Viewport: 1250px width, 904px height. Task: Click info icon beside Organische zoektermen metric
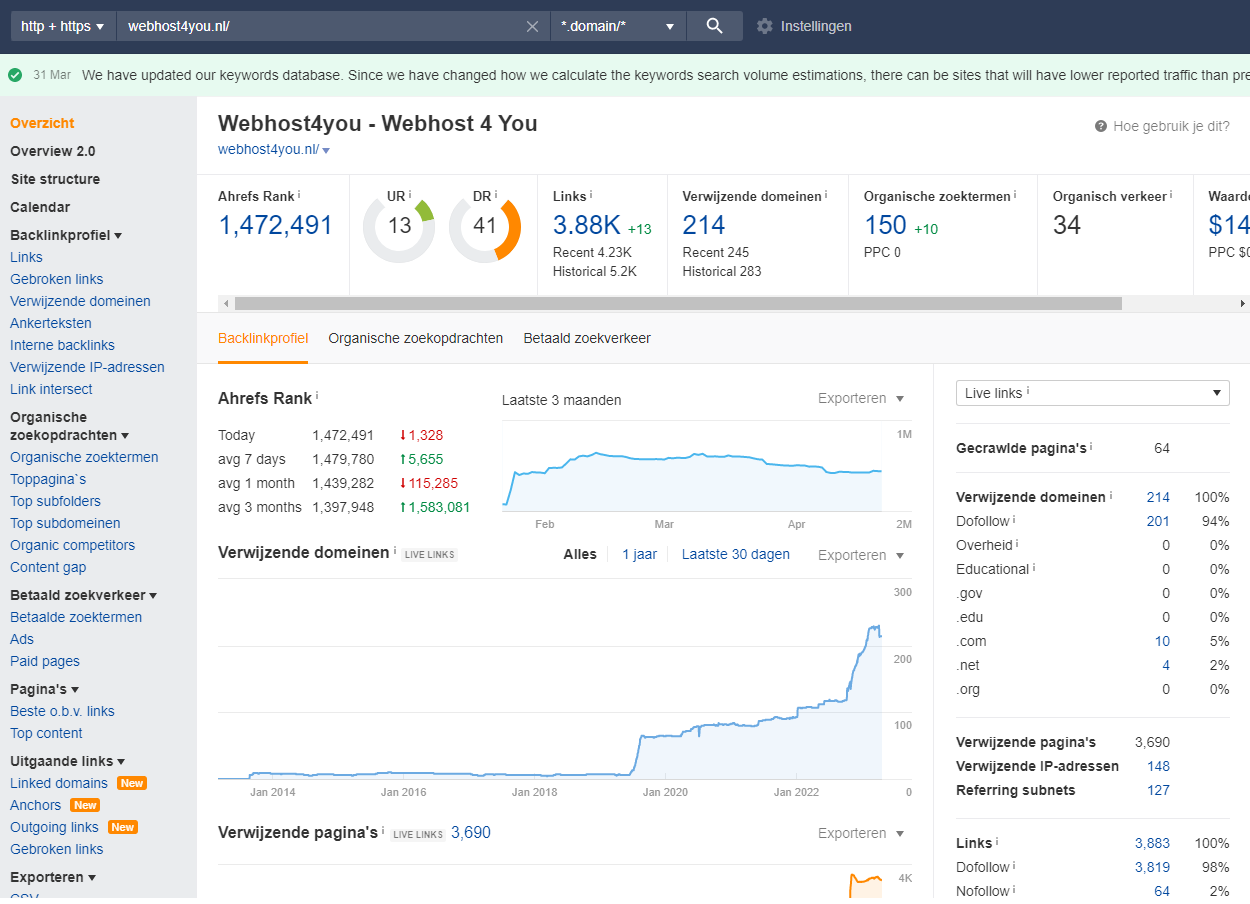click(1015, 194)
